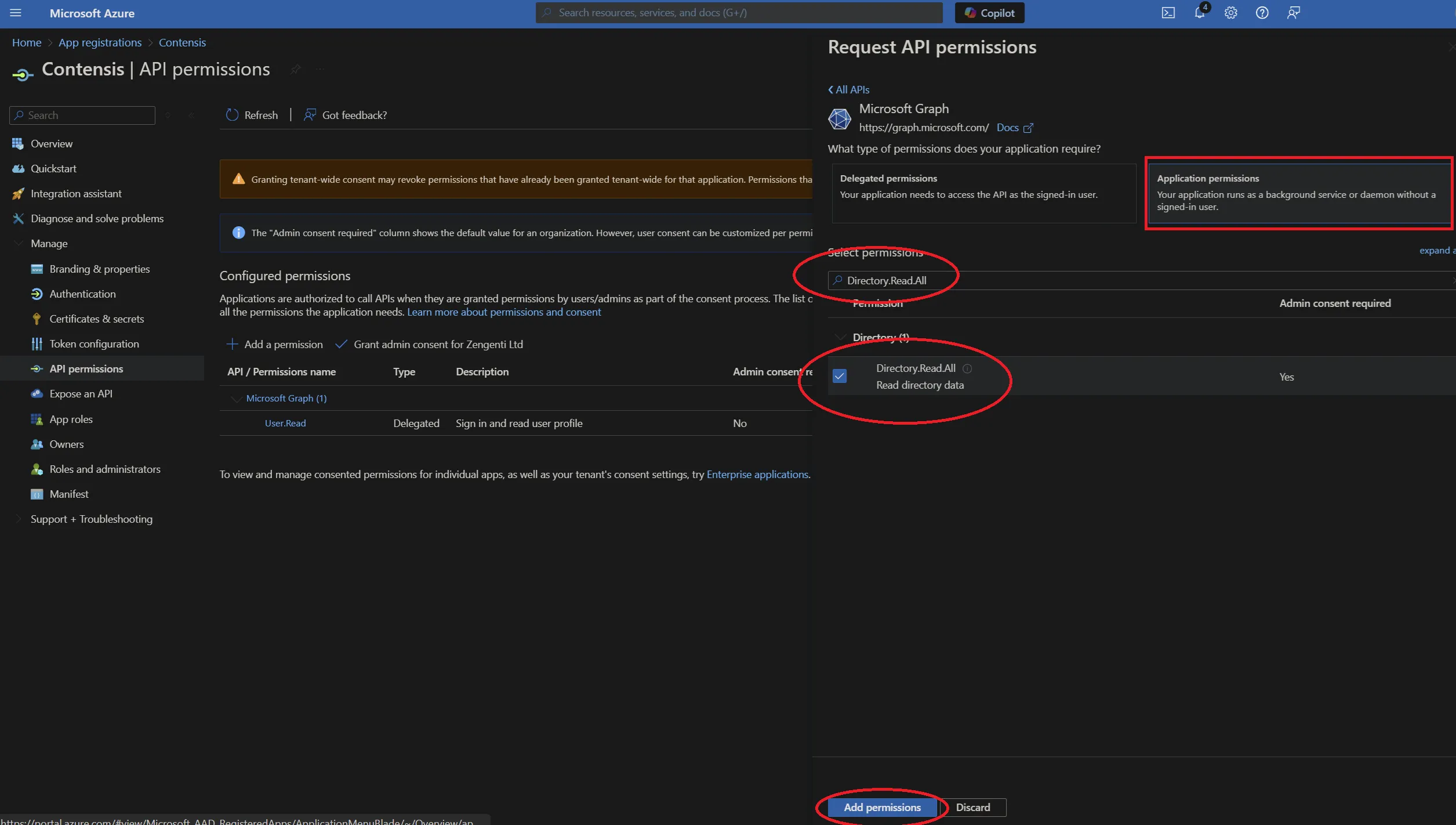Collapse the Microsoft Graph (1) group
1456x825 pixels.
coord(237,399)
